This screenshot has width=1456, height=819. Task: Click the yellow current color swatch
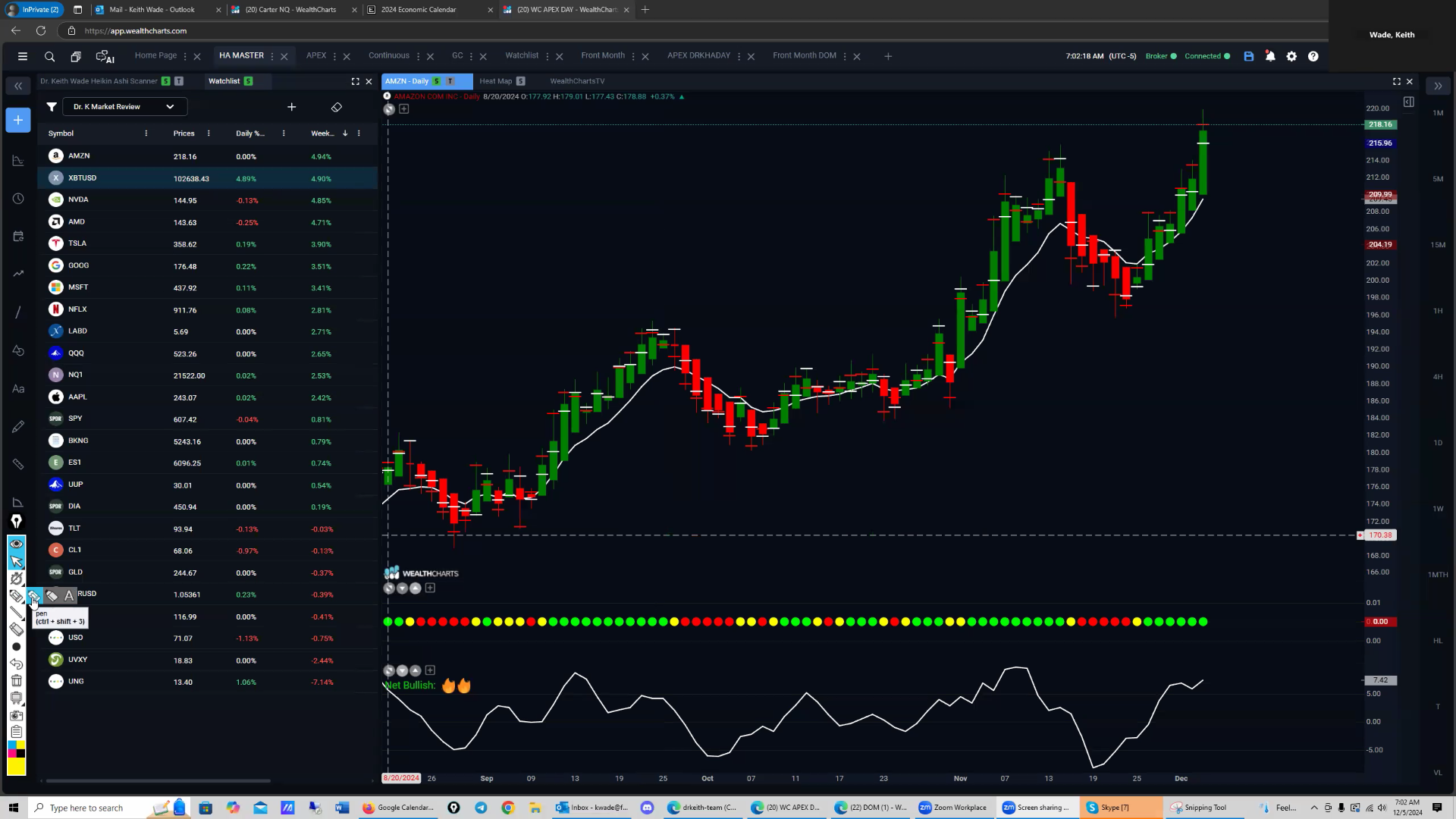pos(16,766)
